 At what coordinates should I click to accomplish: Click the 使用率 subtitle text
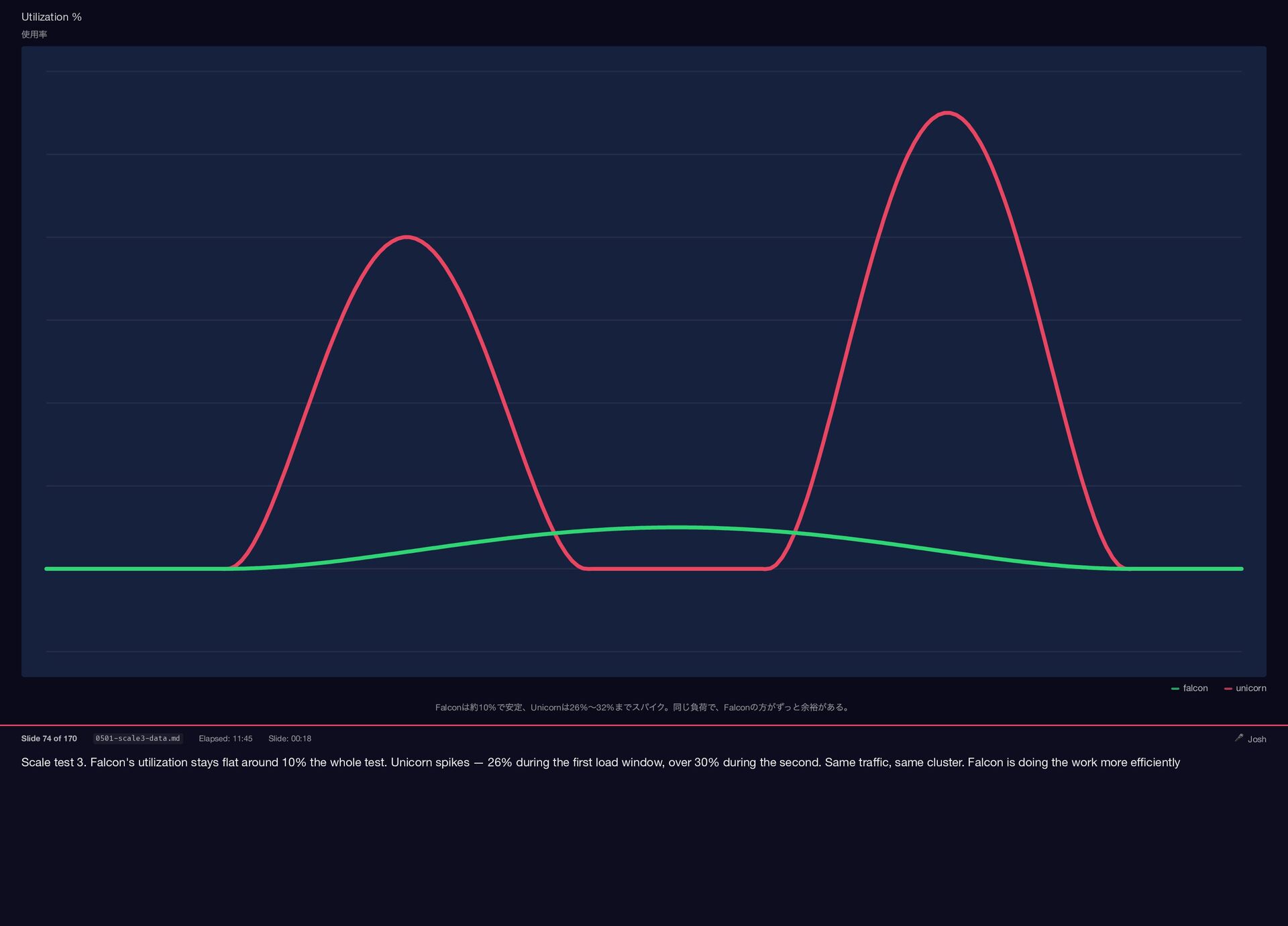(x=34, y=34)
